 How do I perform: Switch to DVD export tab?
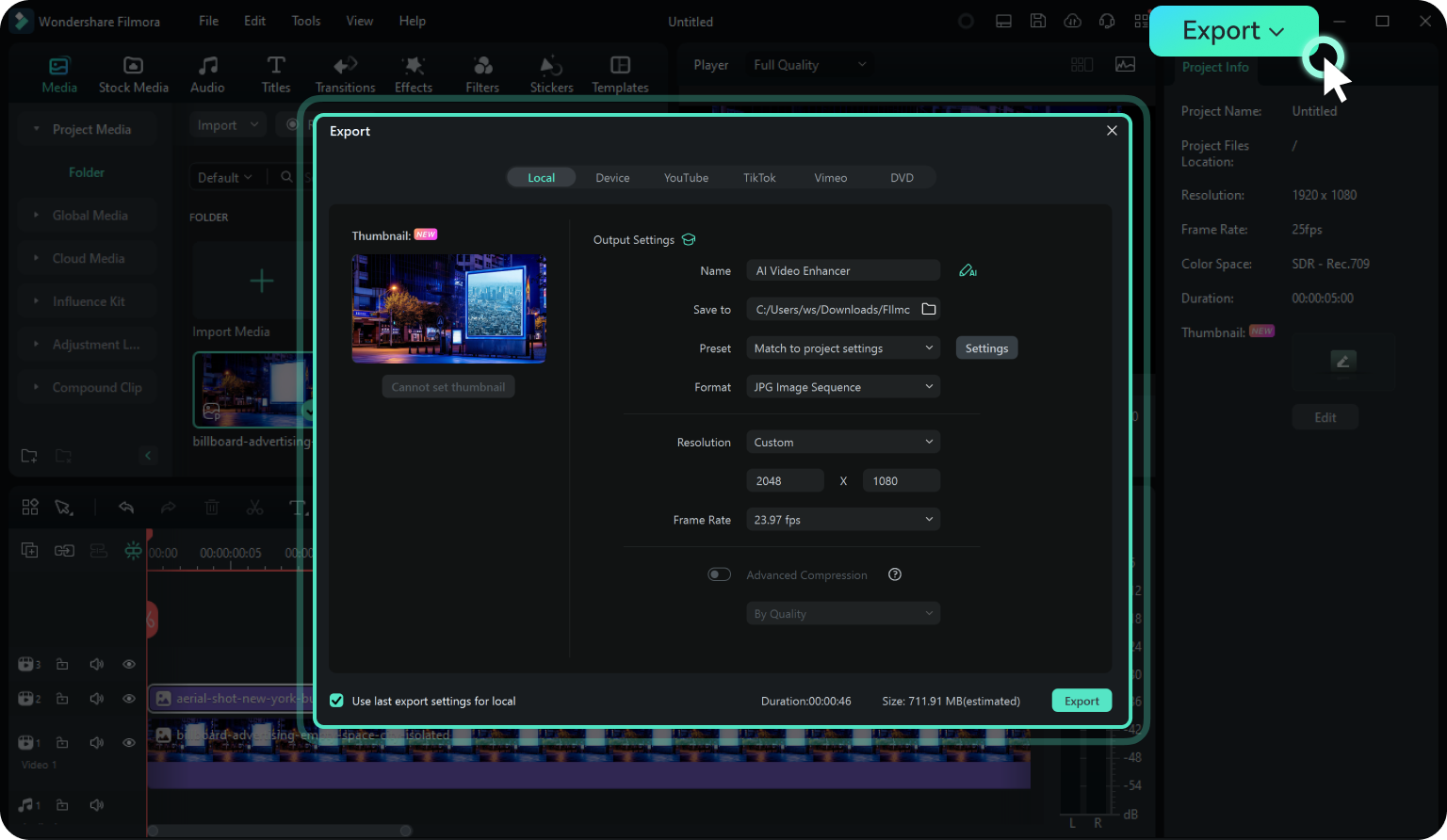902,177
